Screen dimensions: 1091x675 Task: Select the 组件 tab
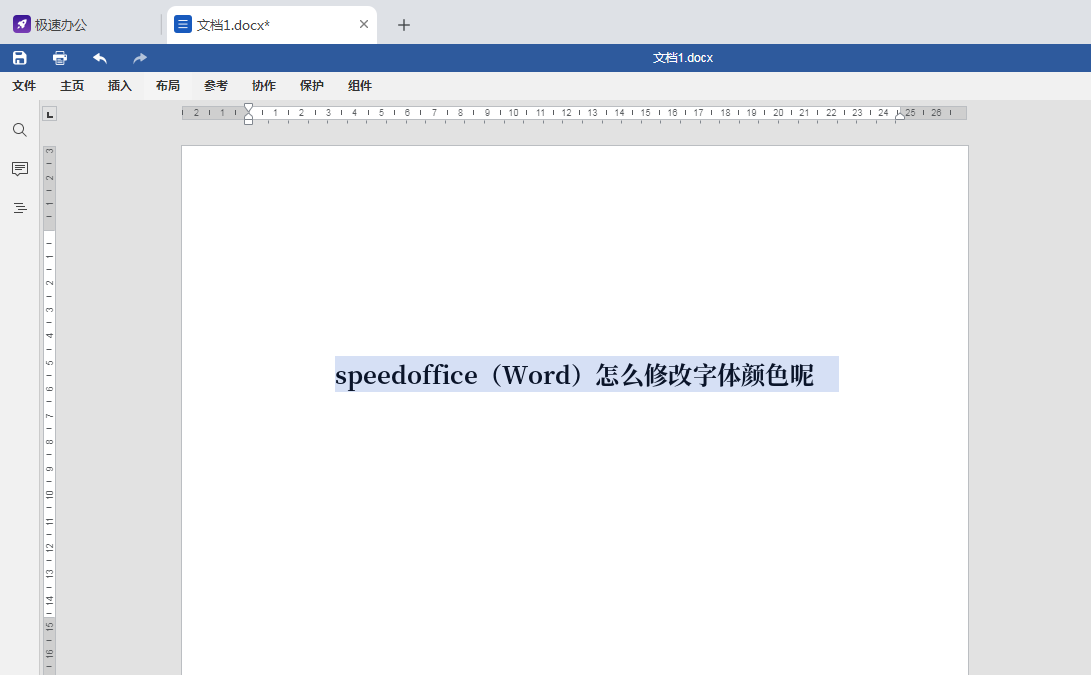click(x=360, y=86)
